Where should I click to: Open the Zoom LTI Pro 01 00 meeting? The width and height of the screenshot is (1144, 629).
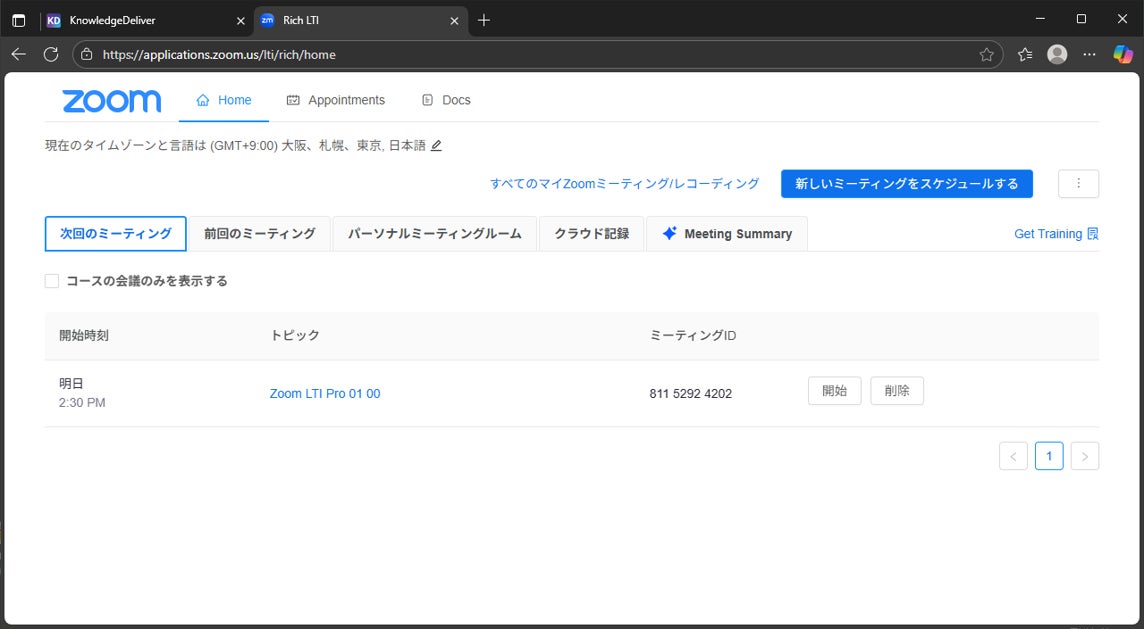[x=325, y=393]
